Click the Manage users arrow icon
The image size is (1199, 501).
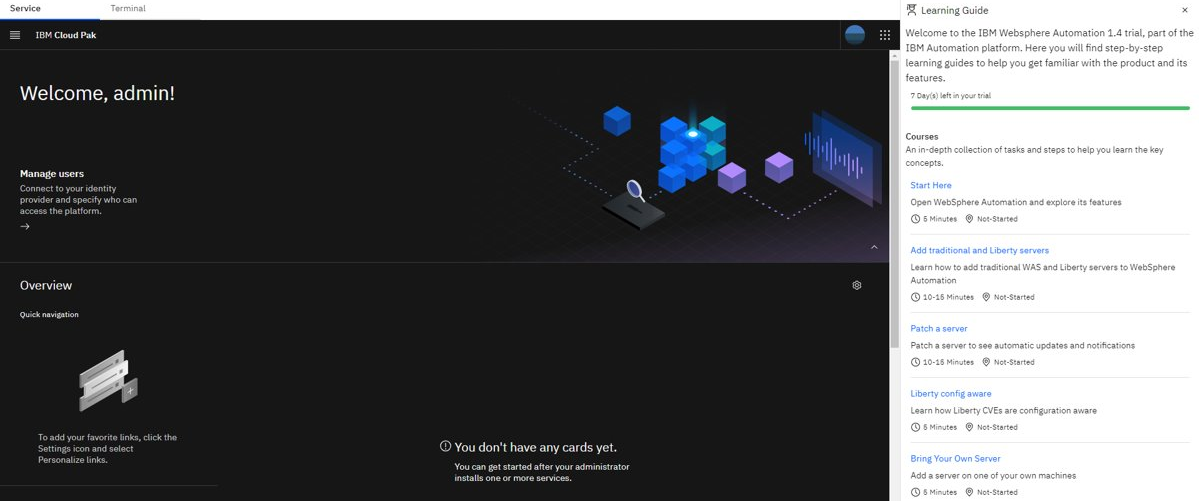click(25, 226)
